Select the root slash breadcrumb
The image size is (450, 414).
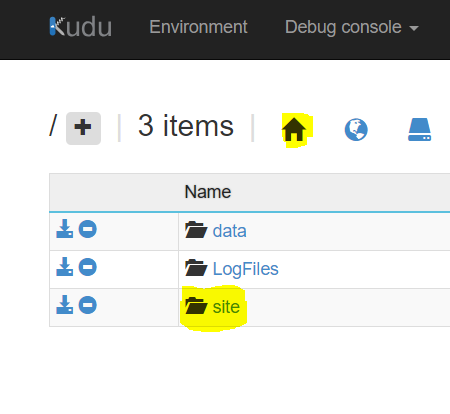pyautogui.click(x=53, y=125)
